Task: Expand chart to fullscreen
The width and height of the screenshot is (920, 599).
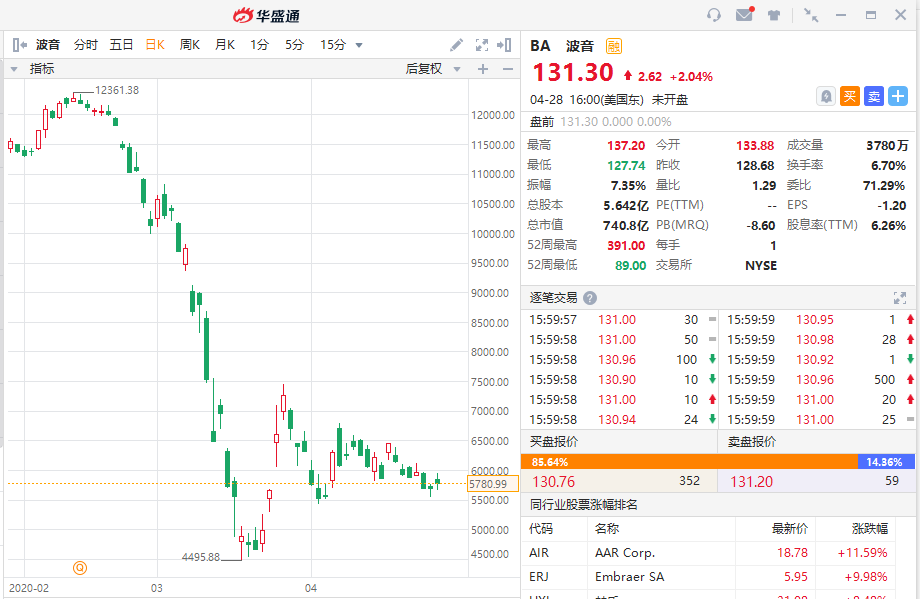Action: [482, 45]
